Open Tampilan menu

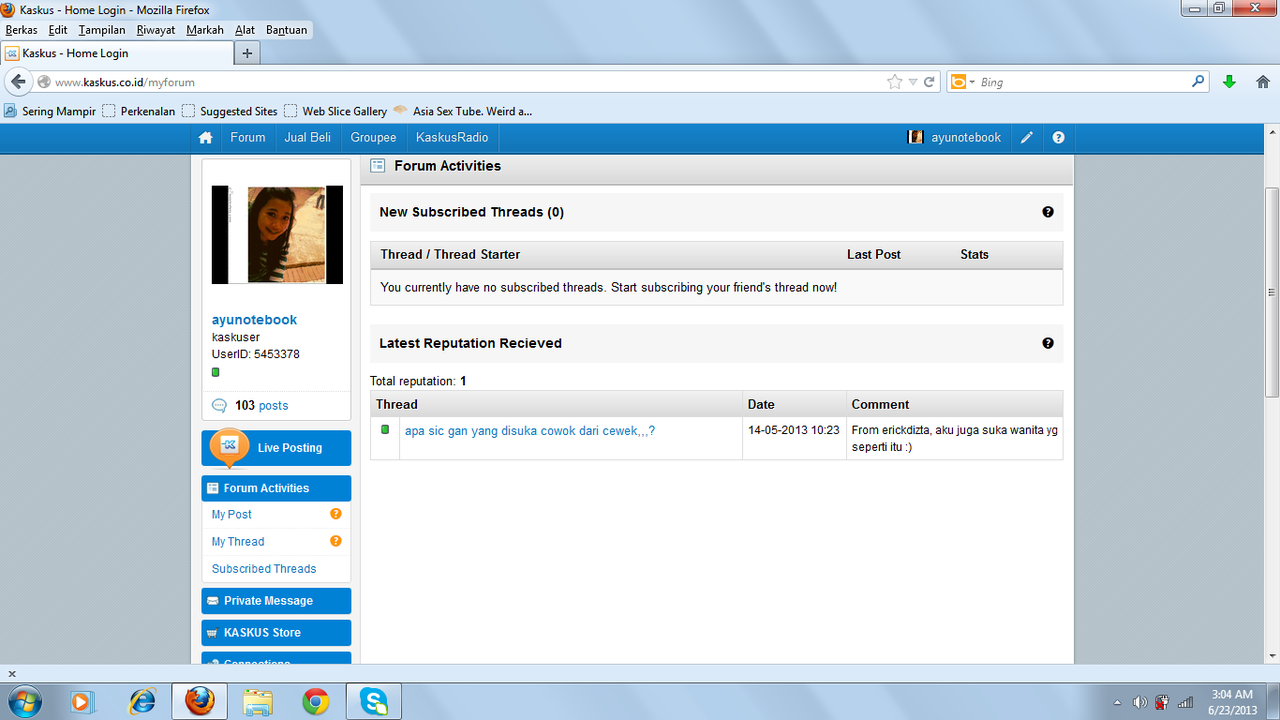102,30
